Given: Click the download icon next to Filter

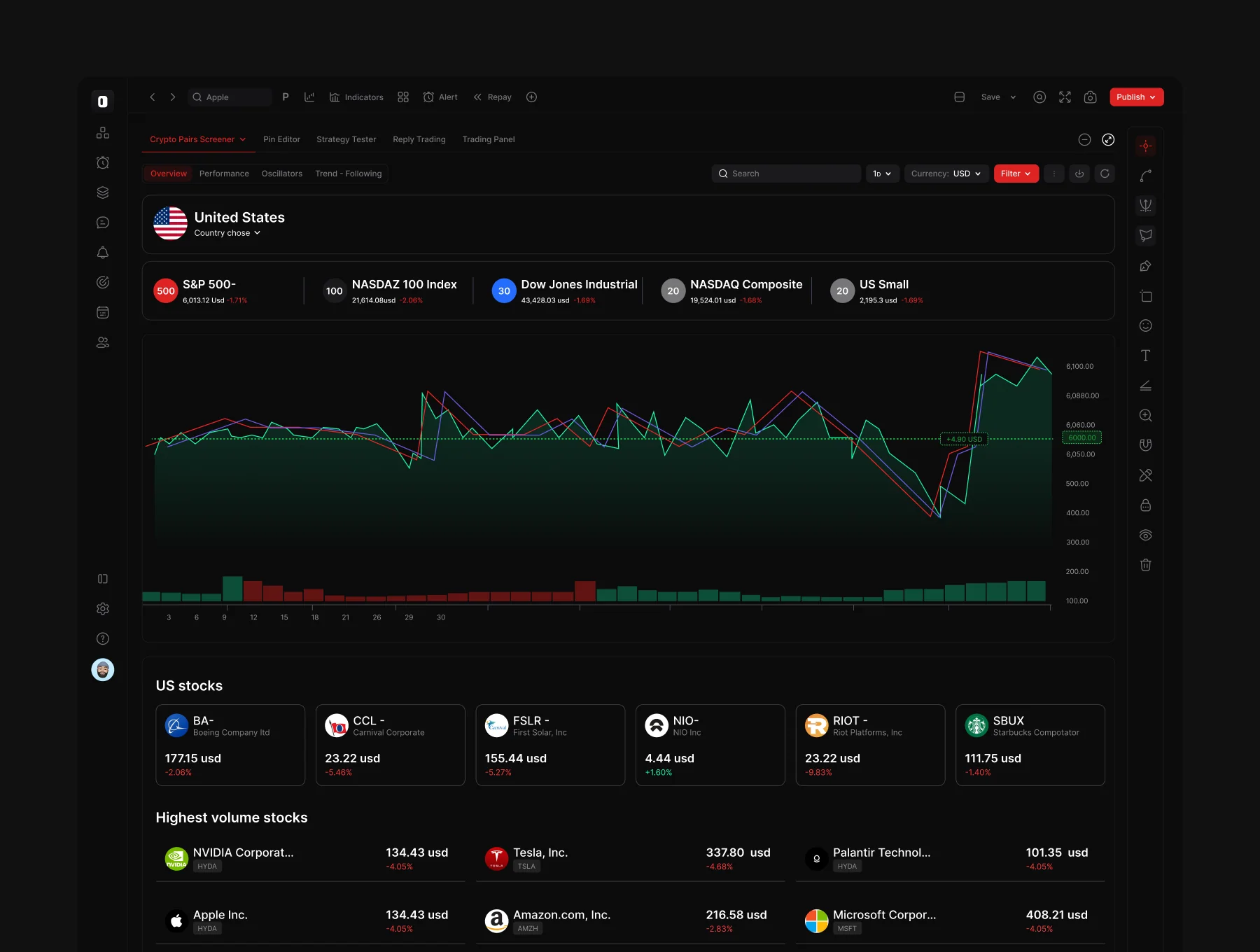Looking at the screenshot, I should click(x=1079, y=174).
